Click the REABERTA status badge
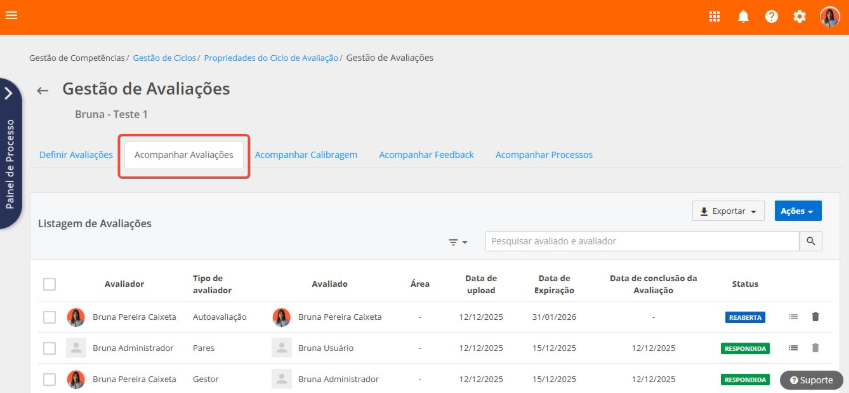The width and height of the screenshot is (849, 393). [744, 317]
